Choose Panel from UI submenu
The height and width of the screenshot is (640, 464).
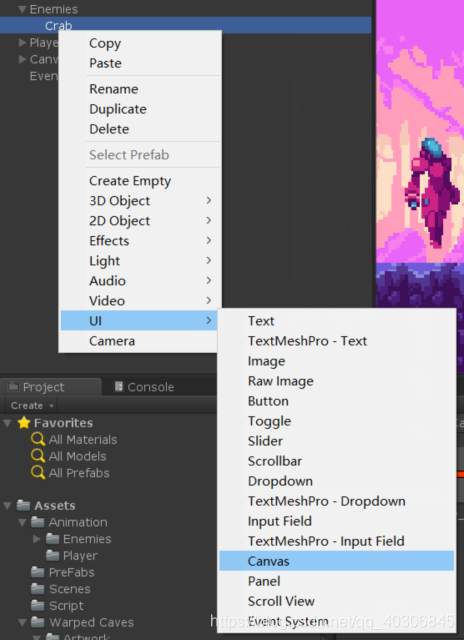[337, 581]
